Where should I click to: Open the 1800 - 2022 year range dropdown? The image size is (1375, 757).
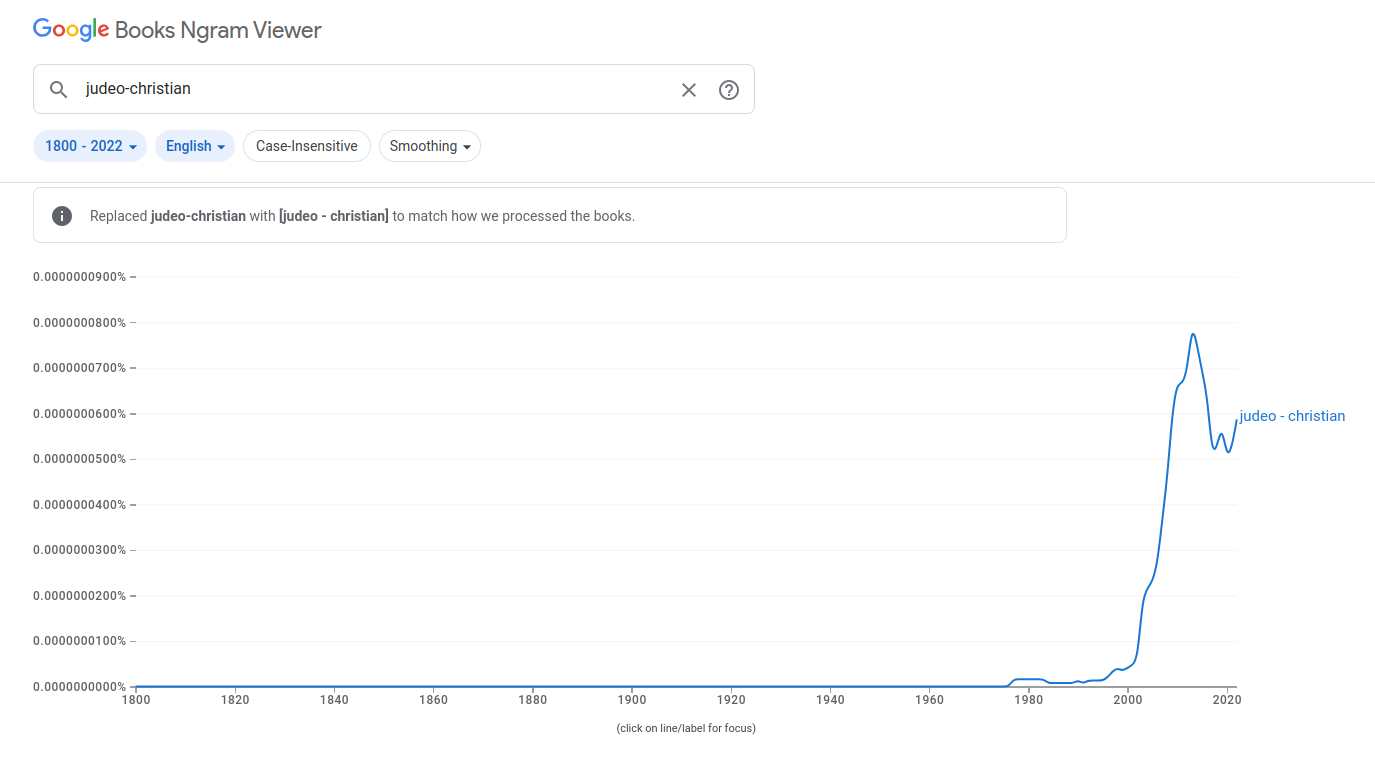pyautogui.click(x=90, y=146)
